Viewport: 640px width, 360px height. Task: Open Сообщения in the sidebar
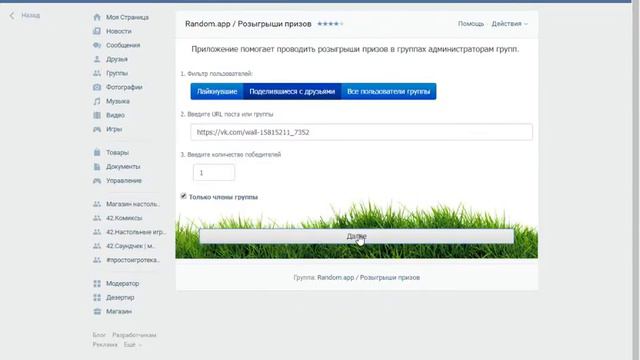[123, 45]
